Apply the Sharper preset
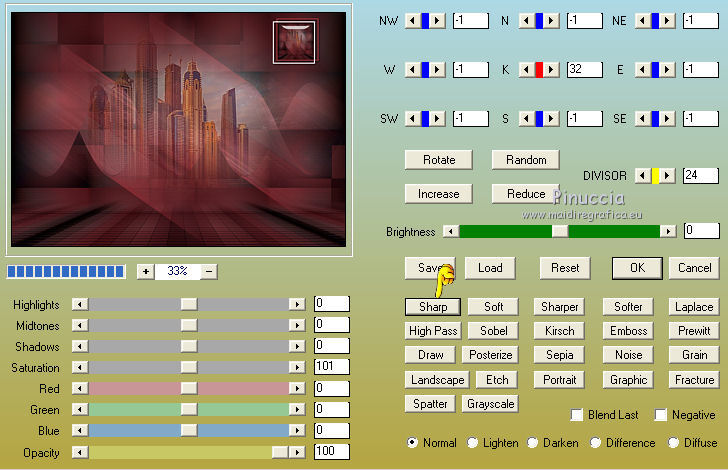Viewport: 728px width, 470px height. click(559, 307)
